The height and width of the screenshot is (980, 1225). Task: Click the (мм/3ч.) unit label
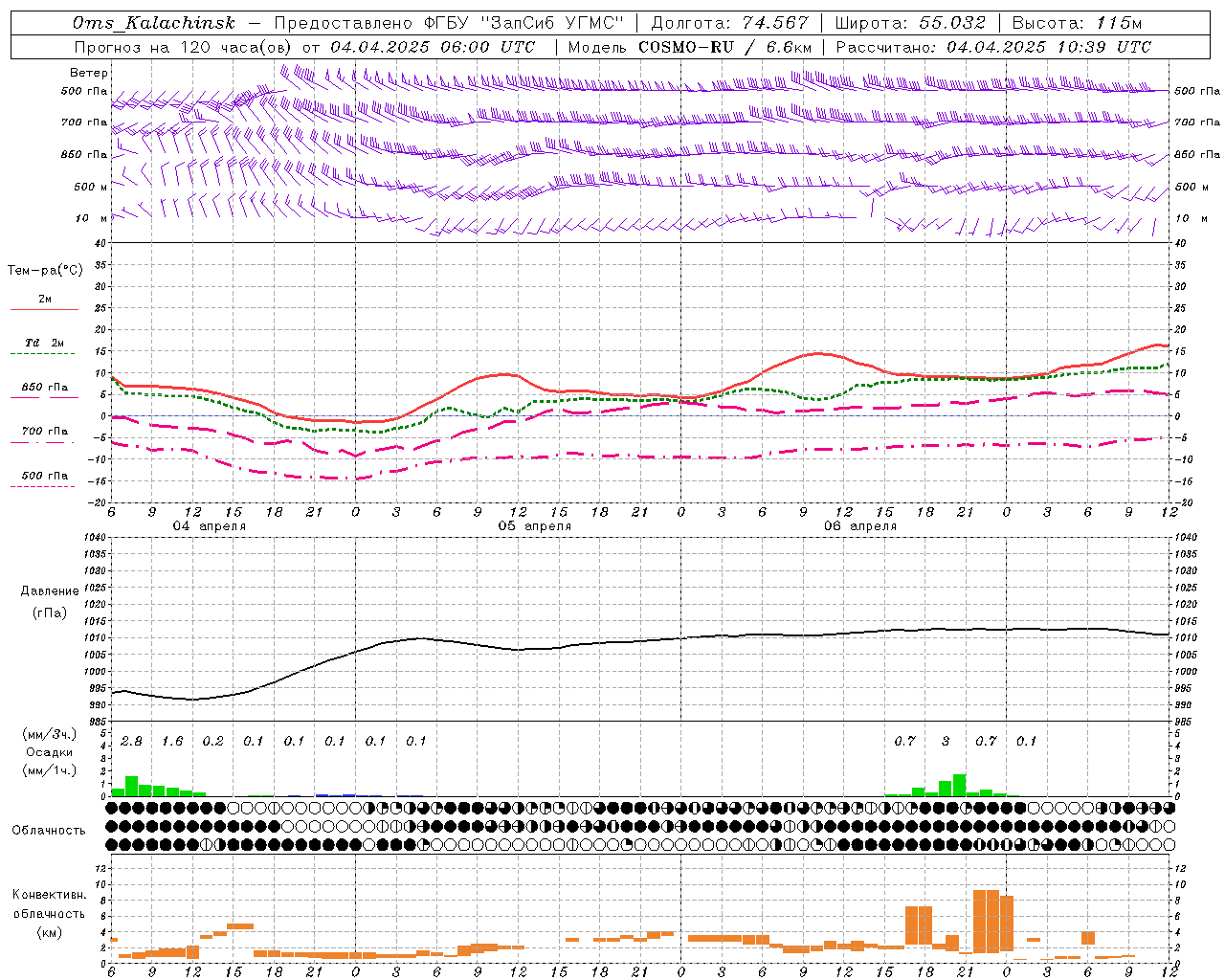pos(49,734)
